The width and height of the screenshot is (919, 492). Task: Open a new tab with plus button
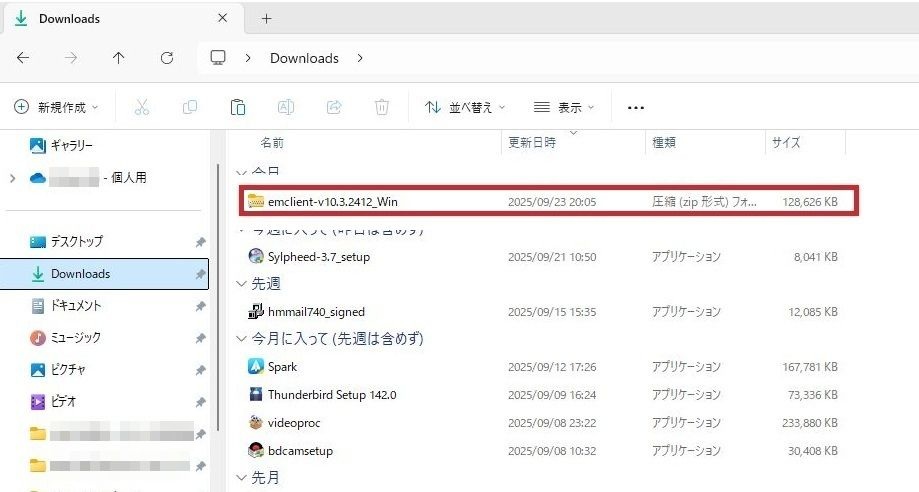[266, 19]
